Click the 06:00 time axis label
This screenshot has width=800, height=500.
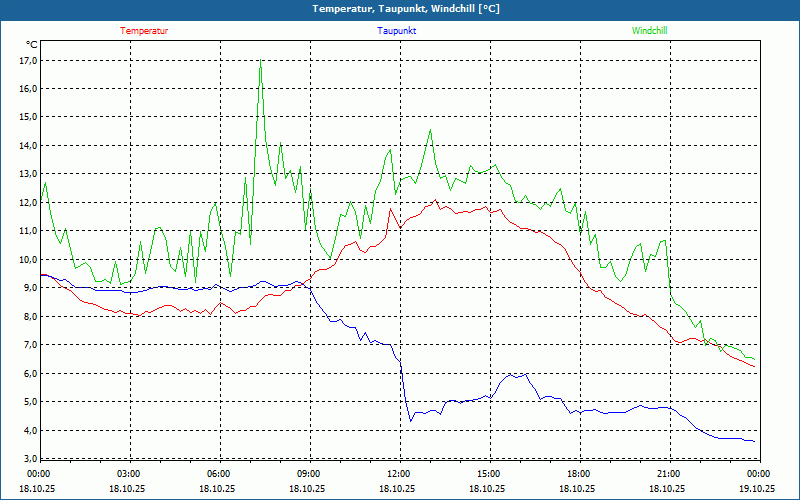click(218, 474)
